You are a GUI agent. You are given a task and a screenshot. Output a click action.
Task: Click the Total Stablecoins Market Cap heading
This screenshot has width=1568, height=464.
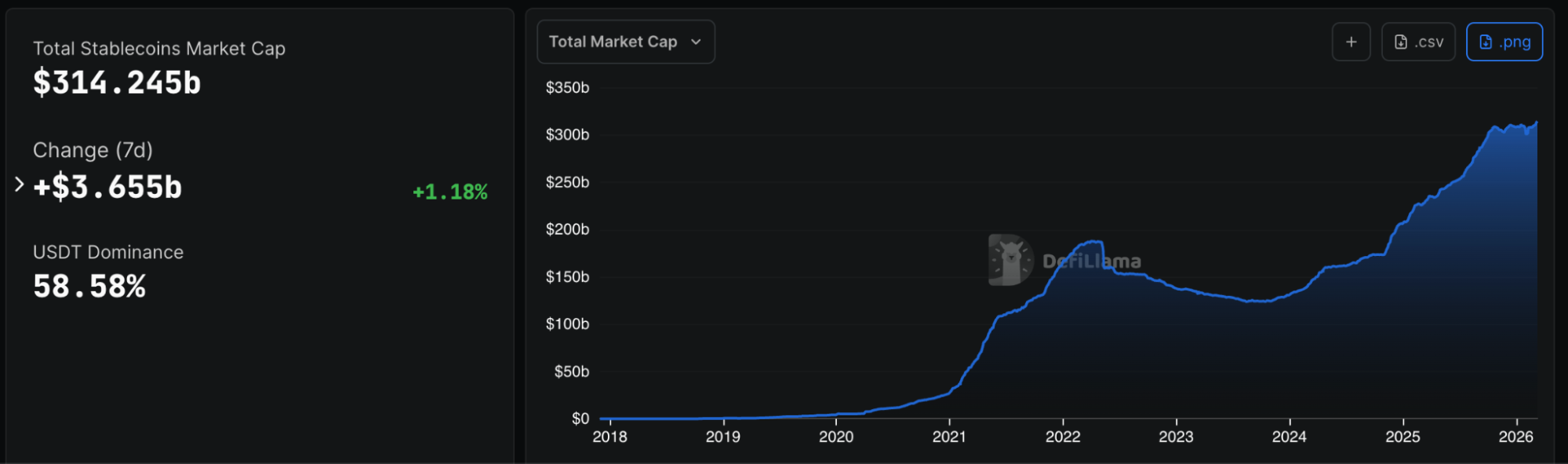point(159,49)
